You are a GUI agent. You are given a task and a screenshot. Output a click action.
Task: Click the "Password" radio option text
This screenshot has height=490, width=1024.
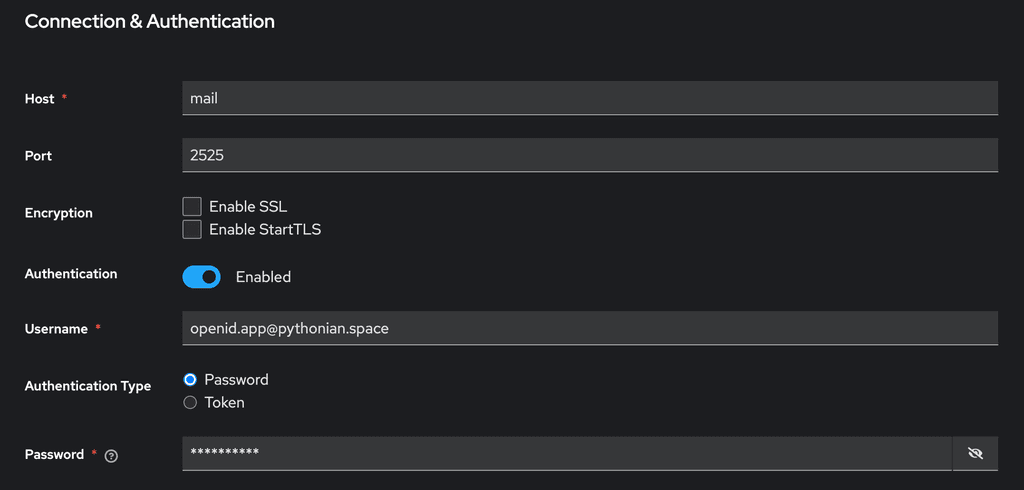pos(236,380)
